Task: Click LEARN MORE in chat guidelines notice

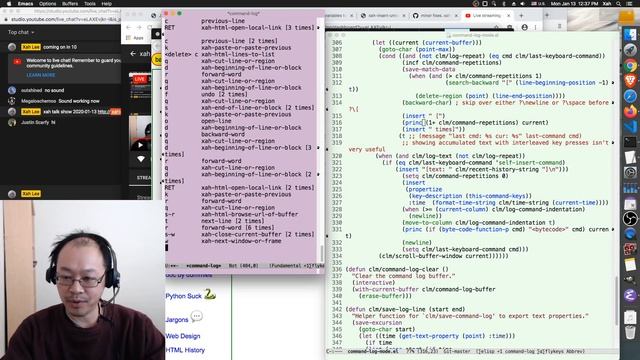Action: [40, 75]
